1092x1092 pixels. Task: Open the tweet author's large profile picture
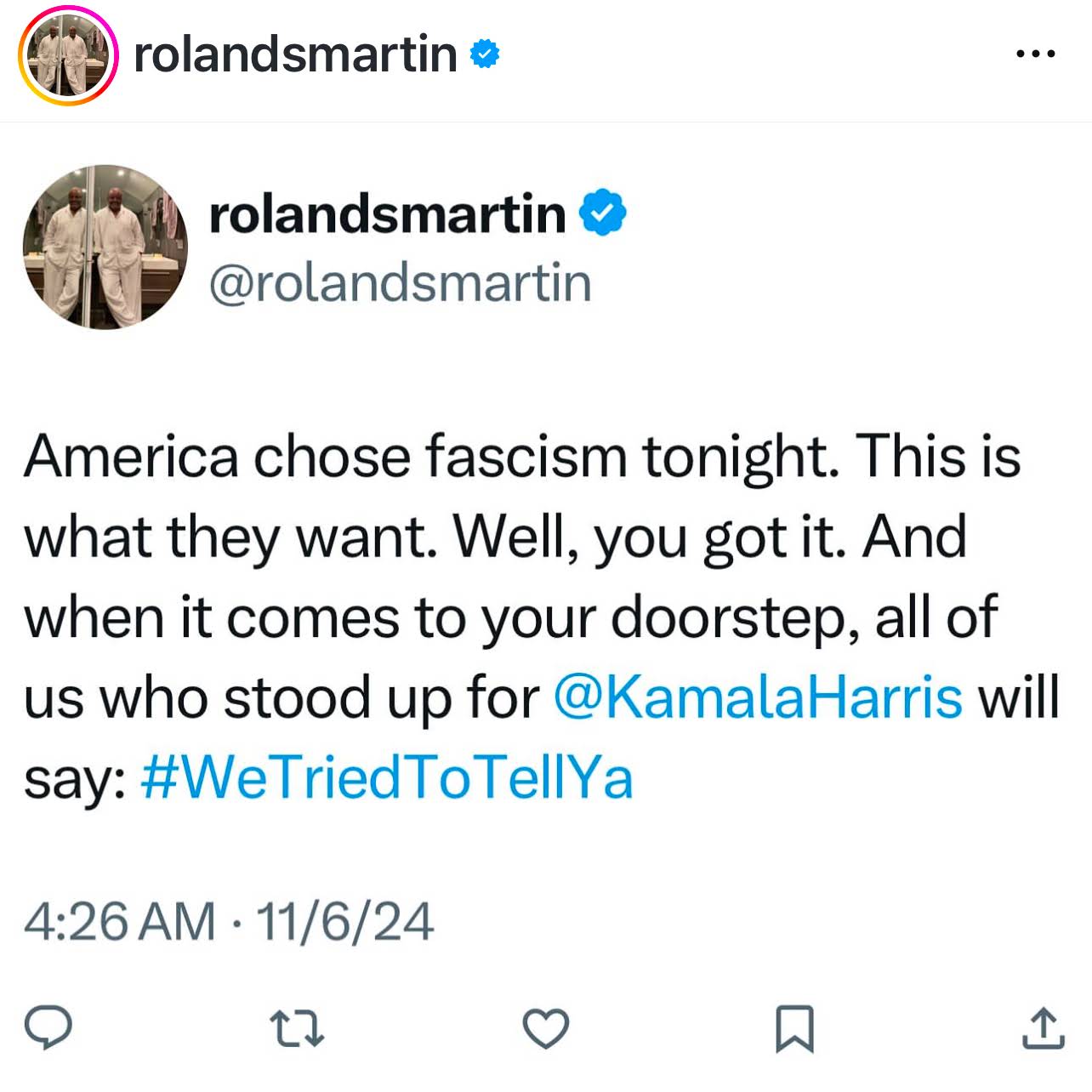(105, 247)
